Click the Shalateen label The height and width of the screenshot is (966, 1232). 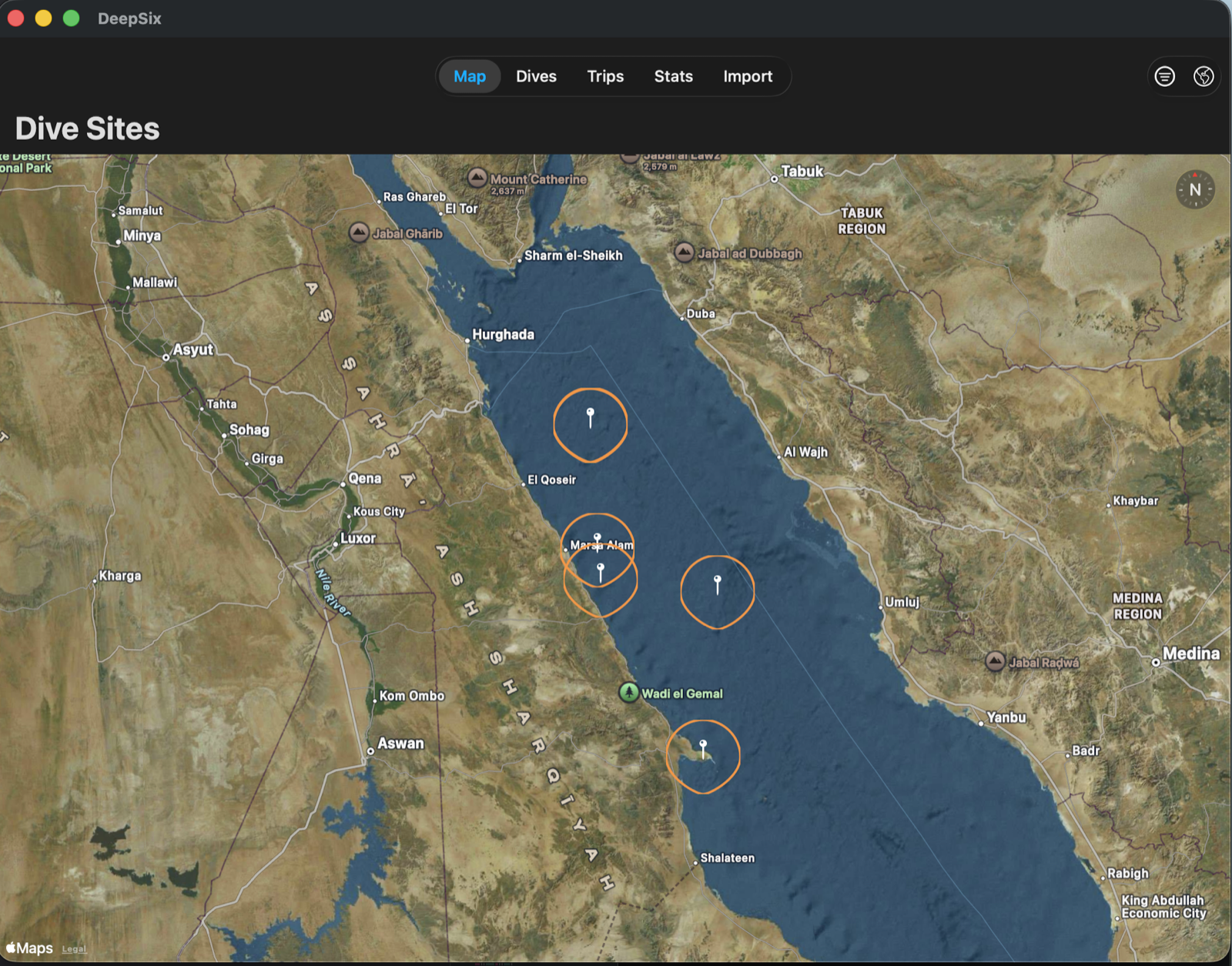click(x=728, y=857)
